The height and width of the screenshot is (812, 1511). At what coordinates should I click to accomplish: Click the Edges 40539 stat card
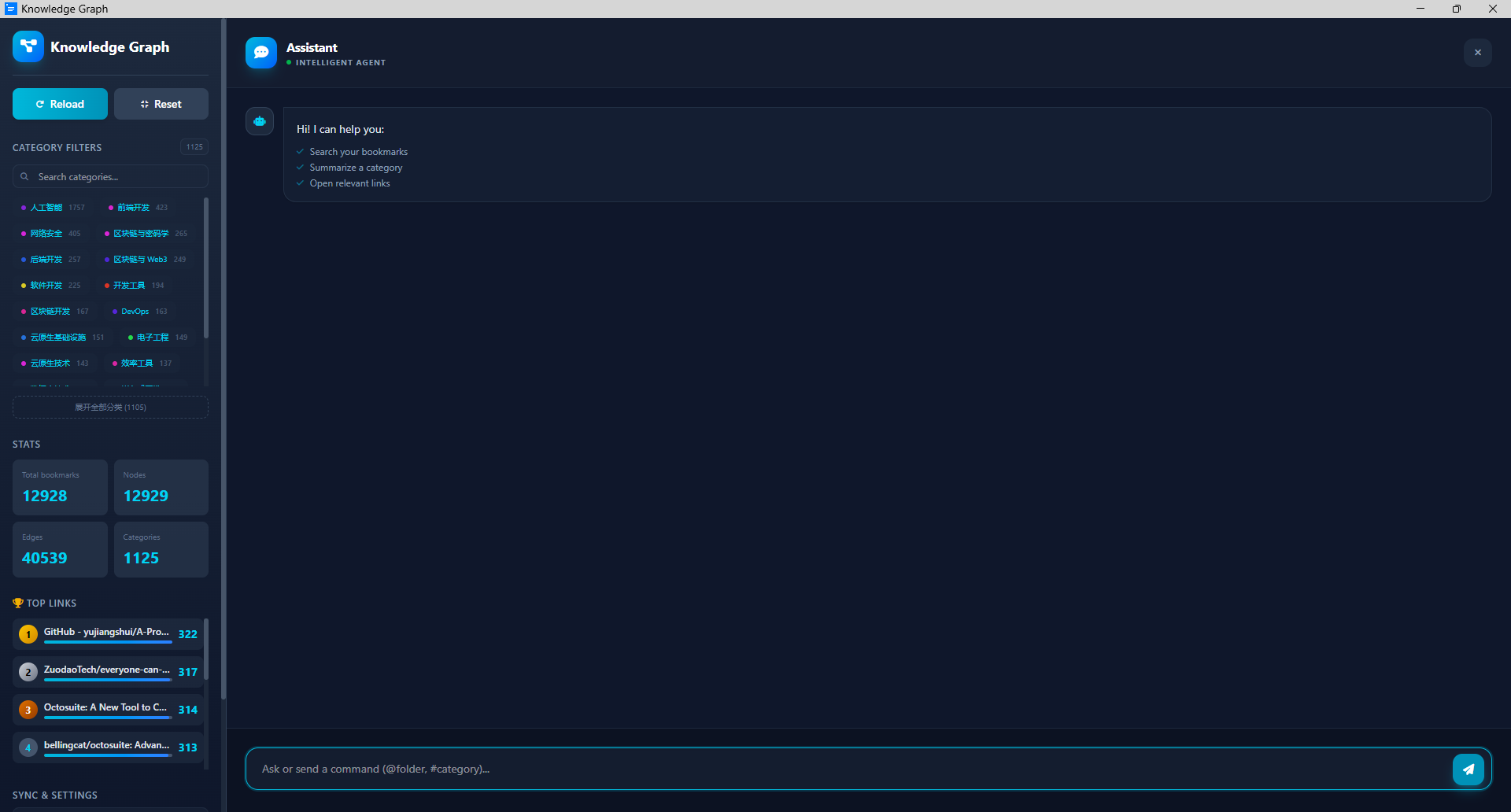pos(60,550)
